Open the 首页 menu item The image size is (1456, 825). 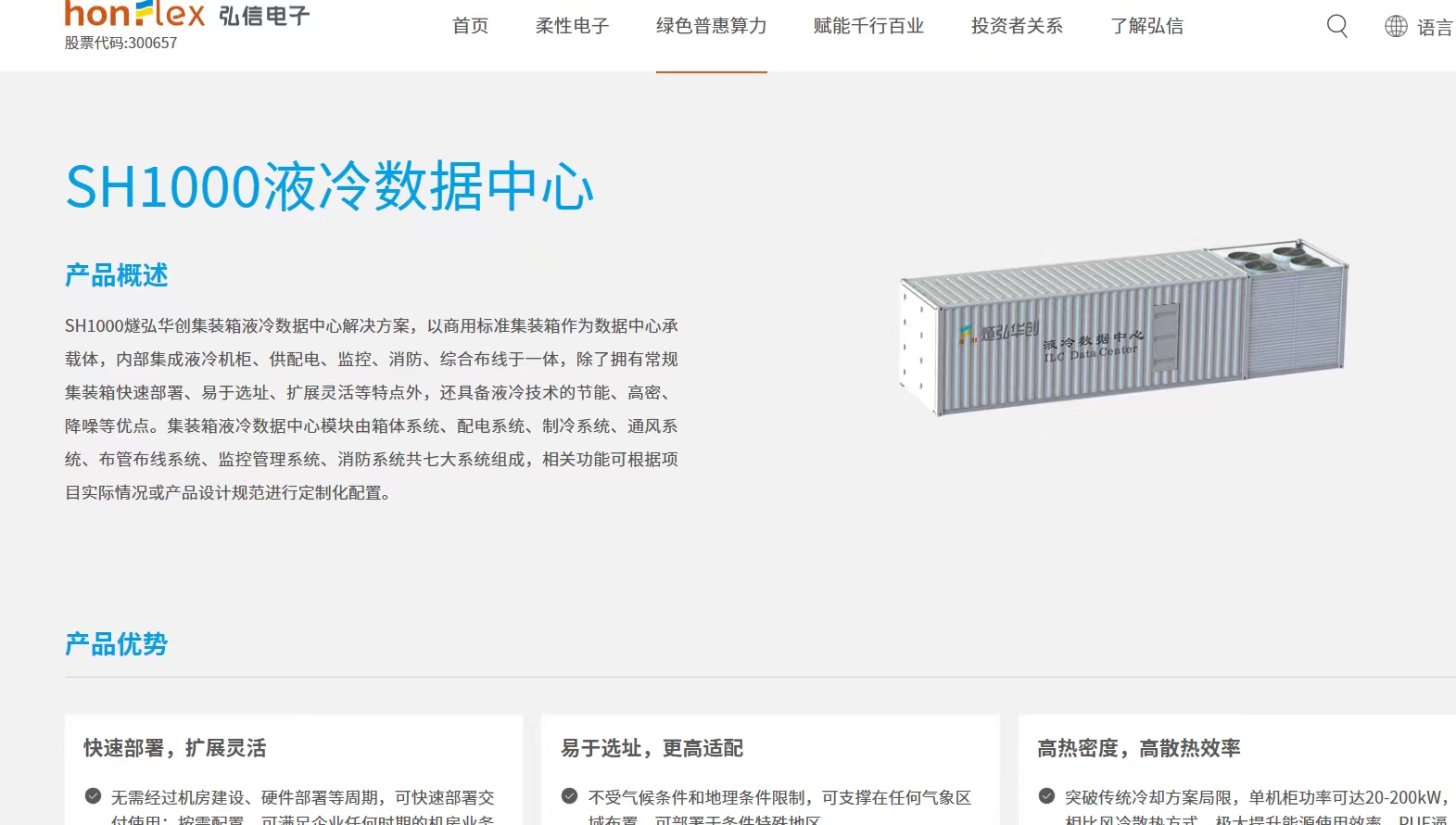coord(471,26)
